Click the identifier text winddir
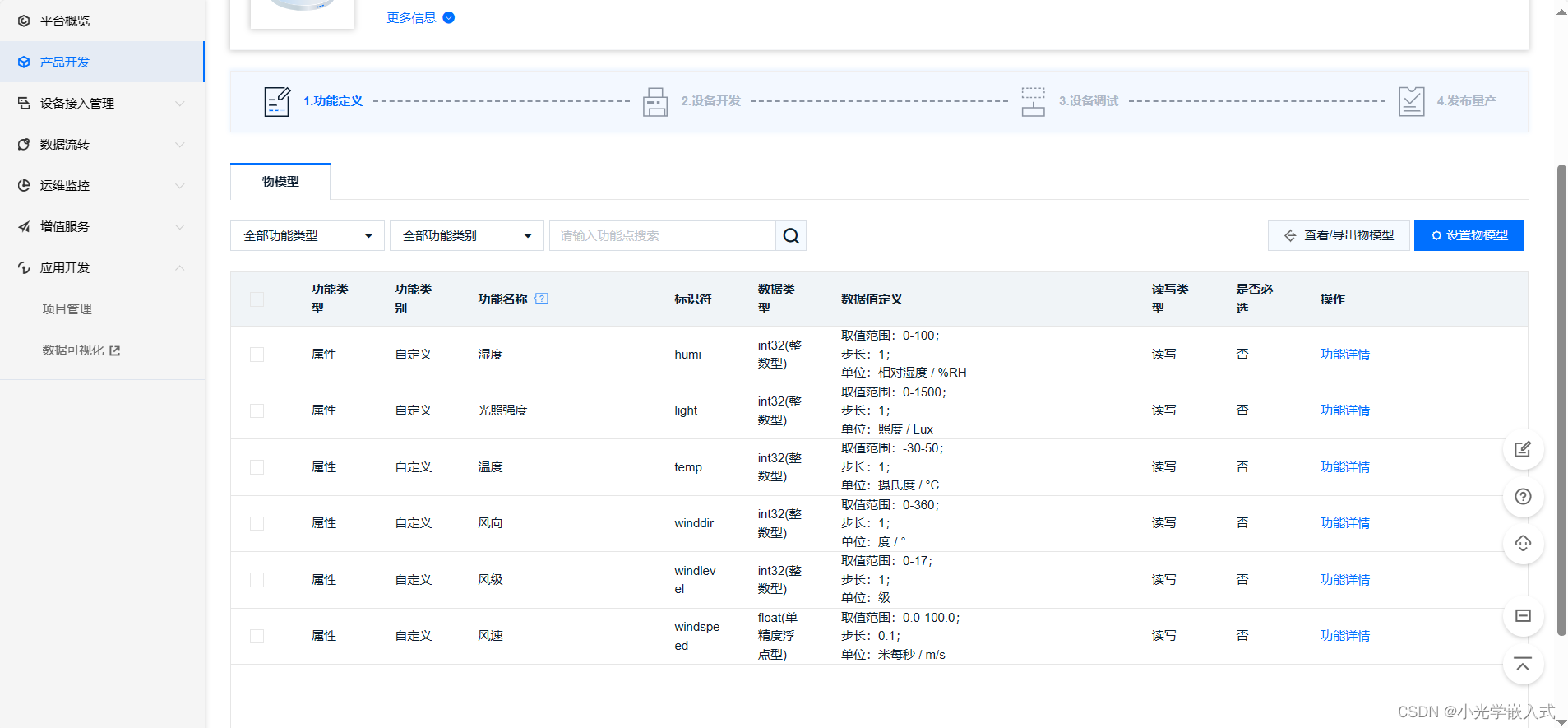Screen dimensions: 1568x728 pos(694,523)
